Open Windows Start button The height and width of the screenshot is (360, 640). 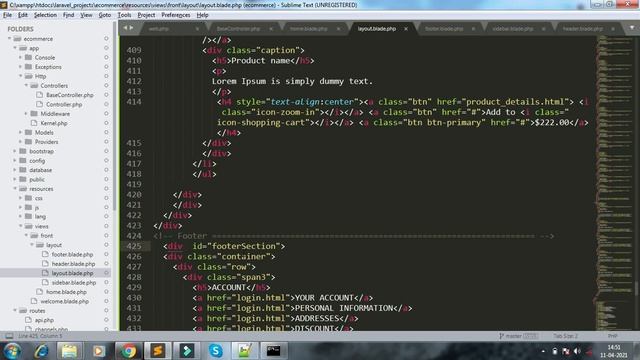tap(12, 351)
